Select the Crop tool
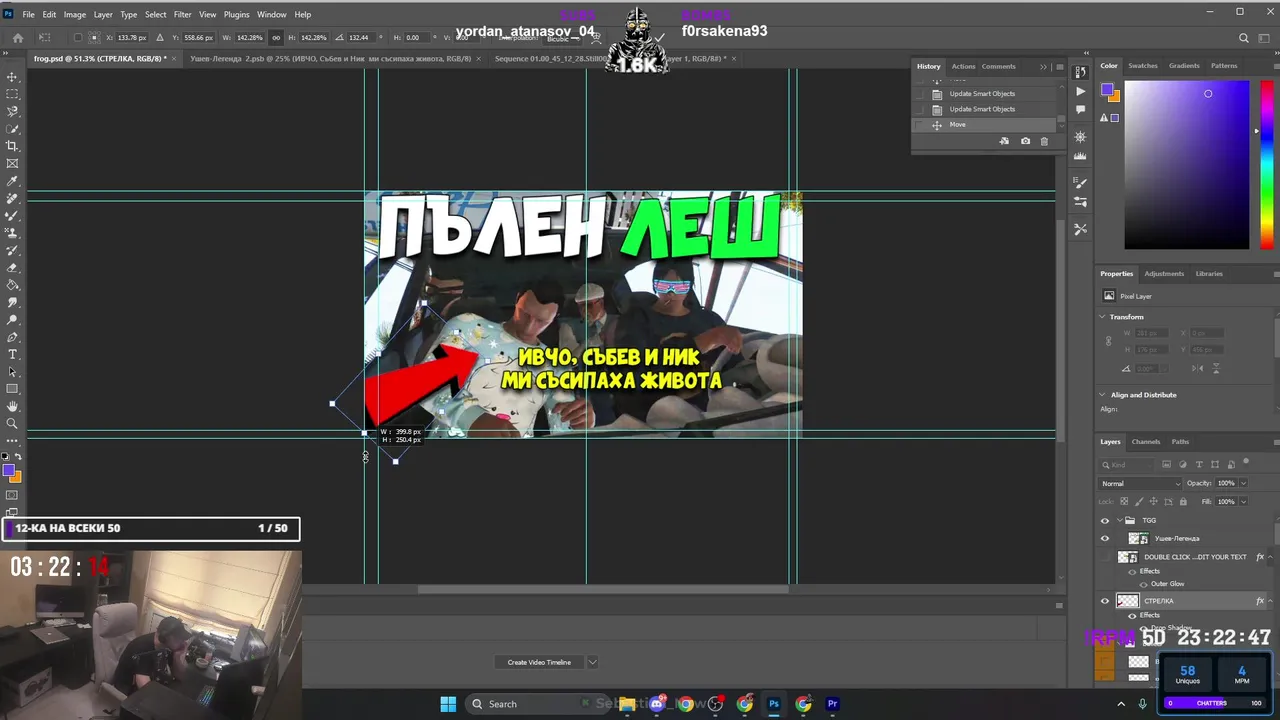The image size is (1280, 720). tap(12, 146)
